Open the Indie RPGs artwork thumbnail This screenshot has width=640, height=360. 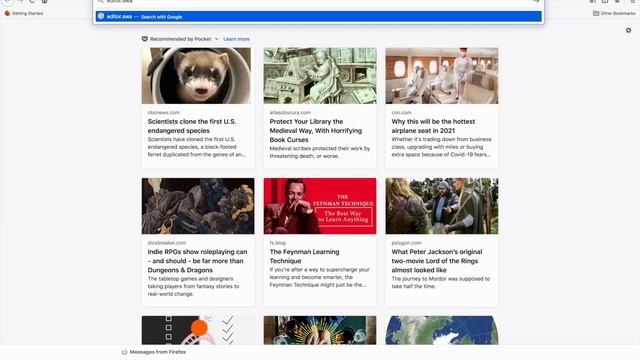coord(198,206)
